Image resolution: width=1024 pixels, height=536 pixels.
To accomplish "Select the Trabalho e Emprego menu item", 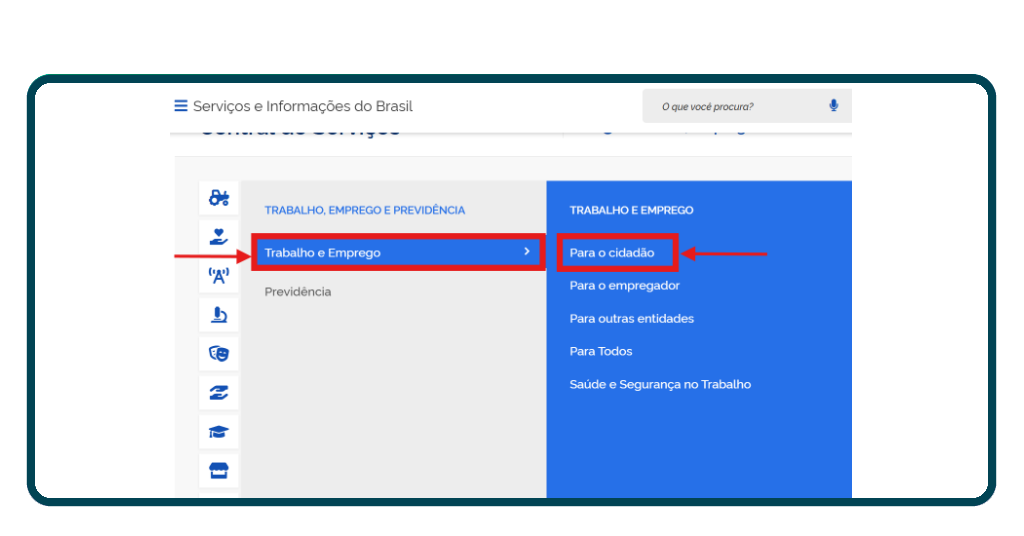I will pos(322,253).
